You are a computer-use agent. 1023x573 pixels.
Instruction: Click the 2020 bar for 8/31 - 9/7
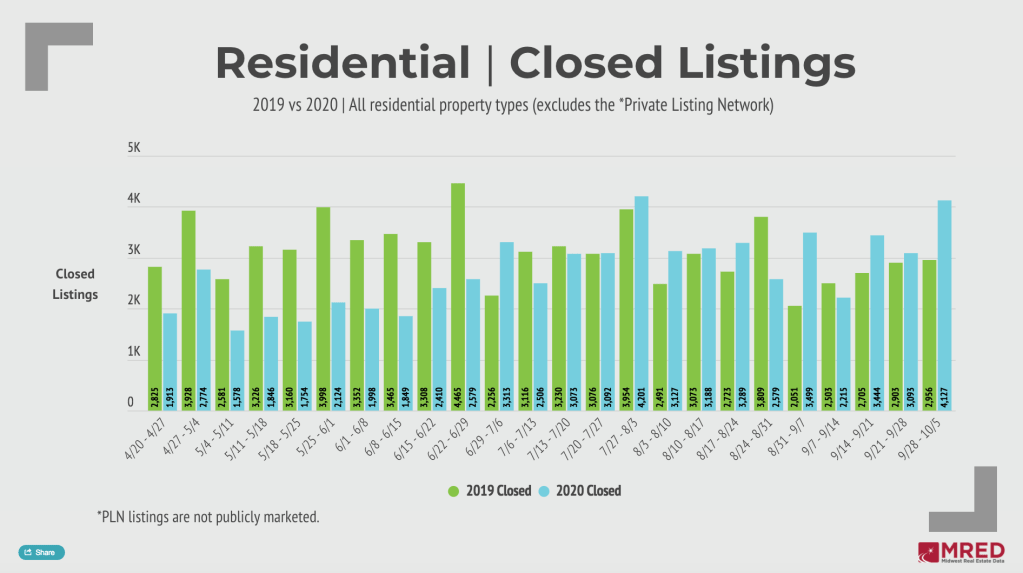coord(810,322)
